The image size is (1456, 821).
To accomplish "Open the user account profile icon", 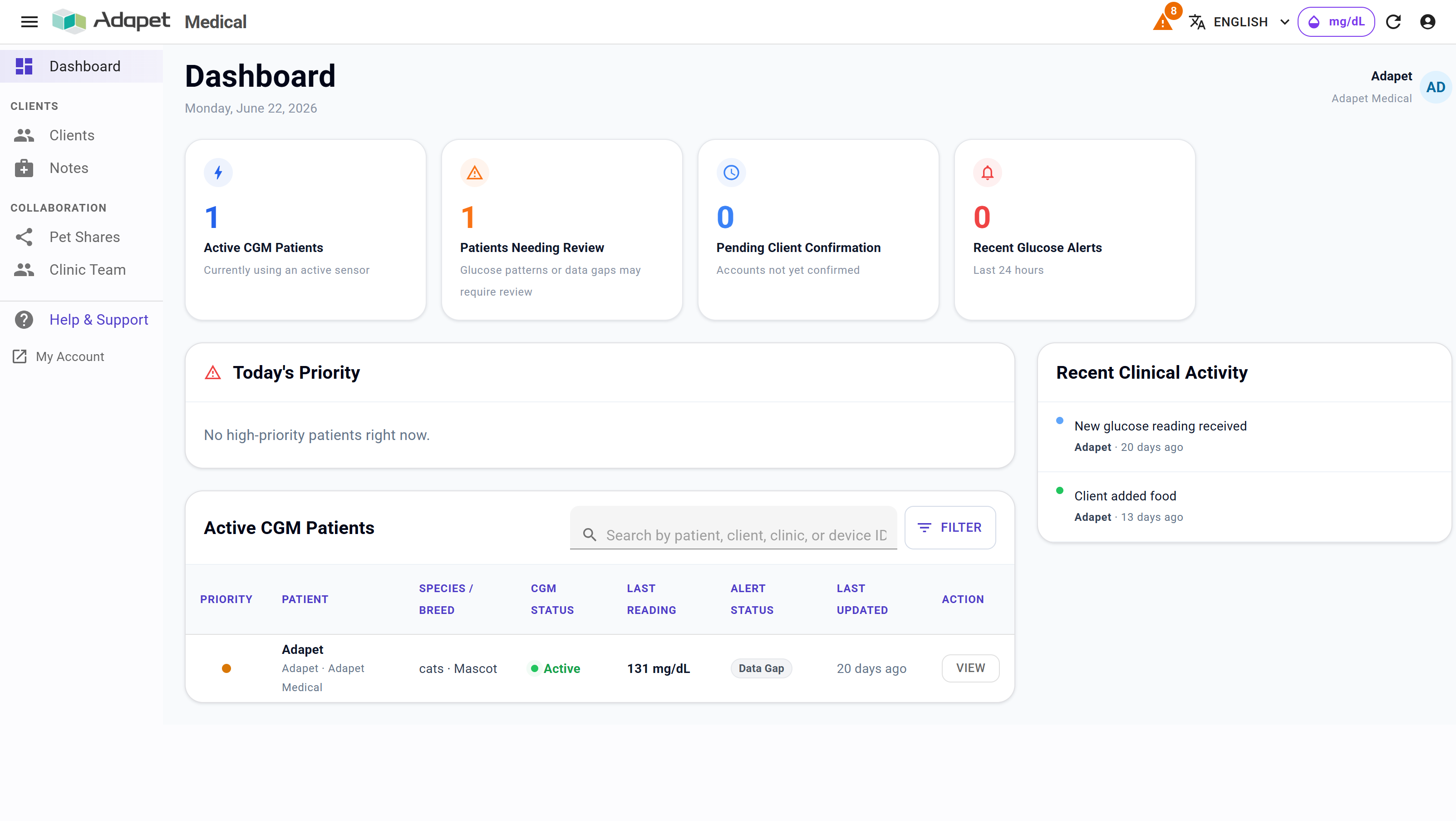I will coord(1427,21).
